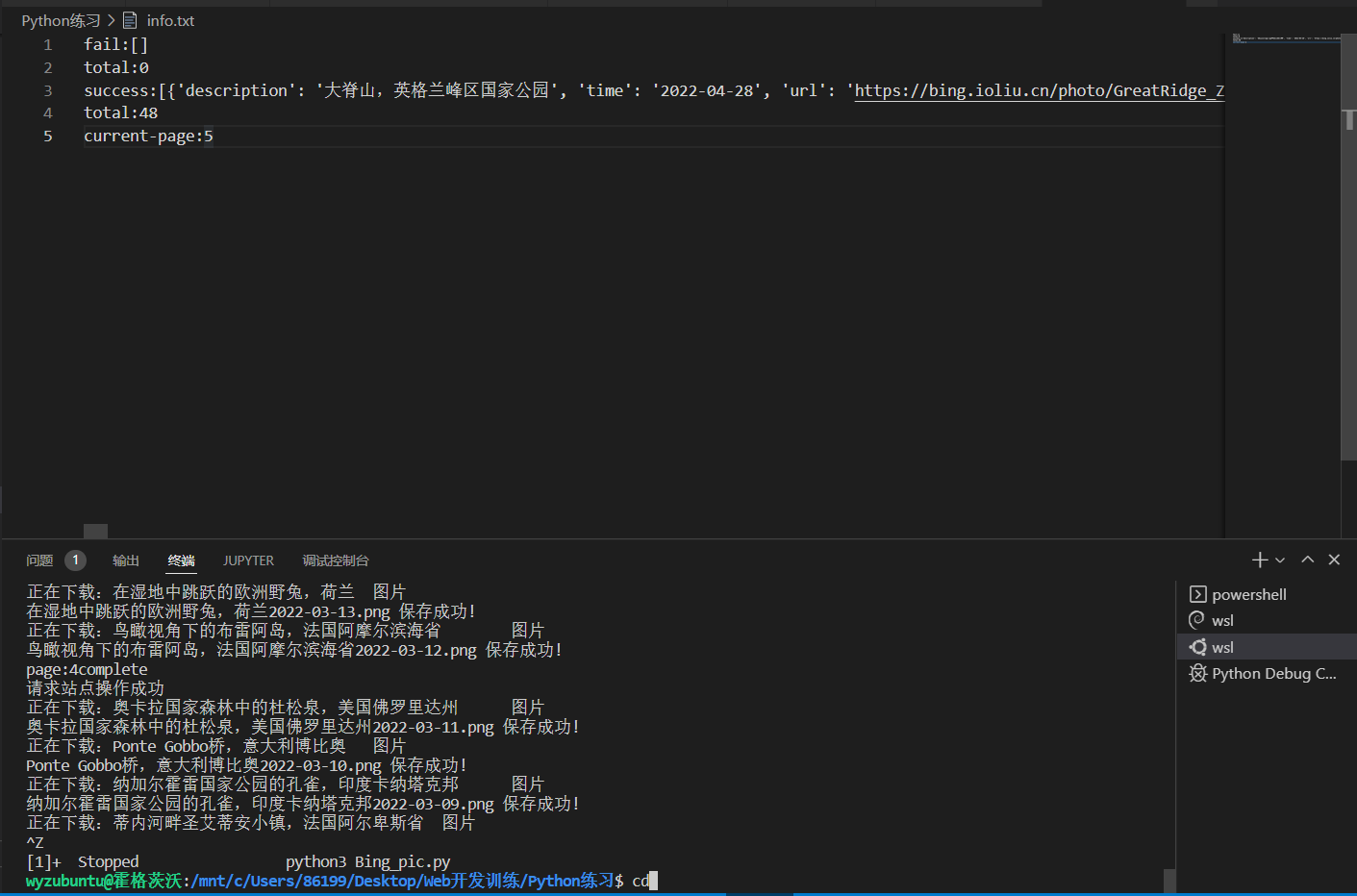1357x896 pixels.
Task: Click line number 3 in the gutter
Action: coord(47,90)
